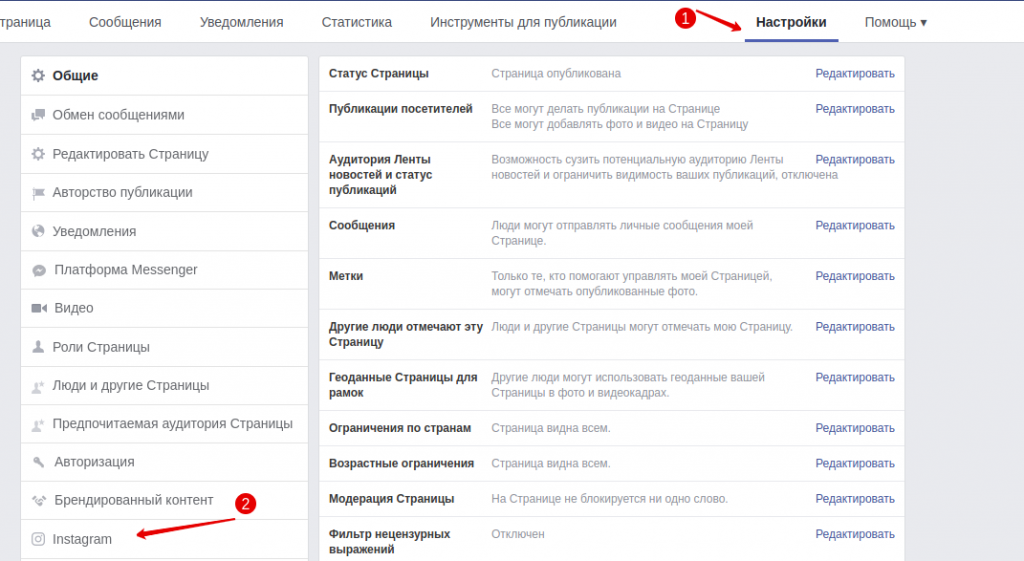This screenshot has height=561, width=1024.
Task: Click the Instagram logo icon in the sidebar
Action: point(38,539)
